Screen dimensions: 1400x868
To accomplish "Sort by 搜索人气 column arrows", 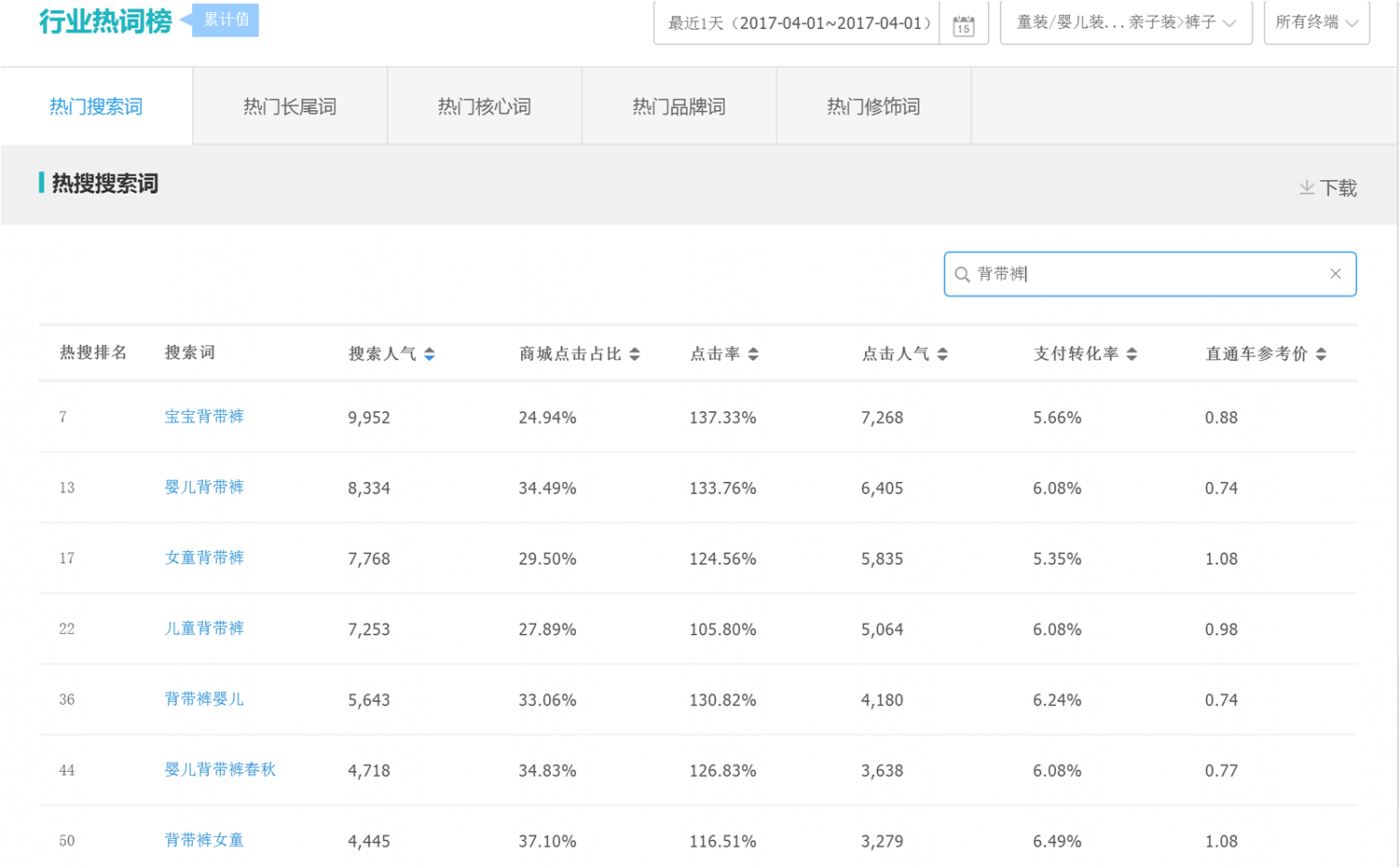I will (x=430, y=354).
